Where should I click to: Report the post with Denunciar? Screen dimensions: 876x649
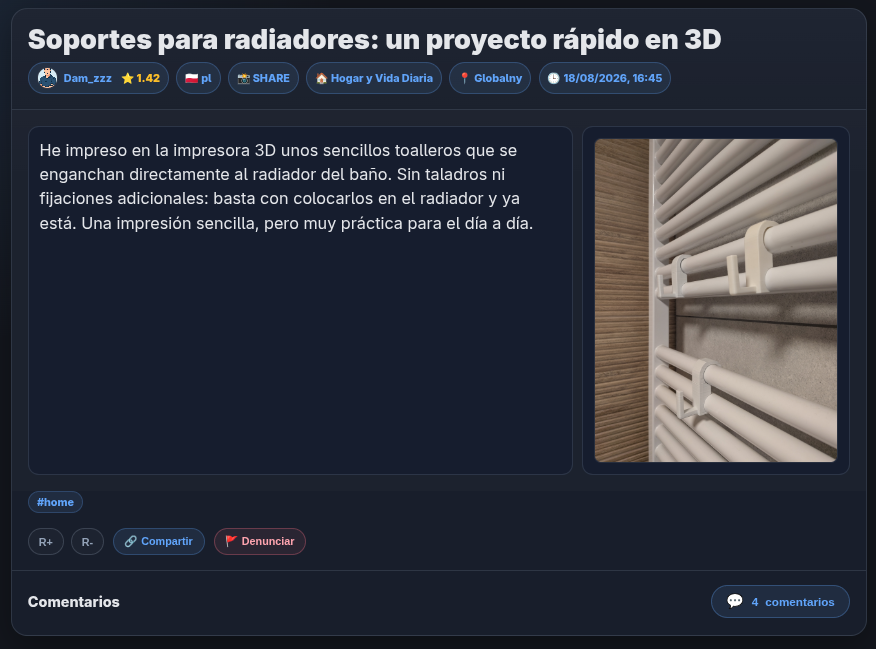click(x=260, y=542)
